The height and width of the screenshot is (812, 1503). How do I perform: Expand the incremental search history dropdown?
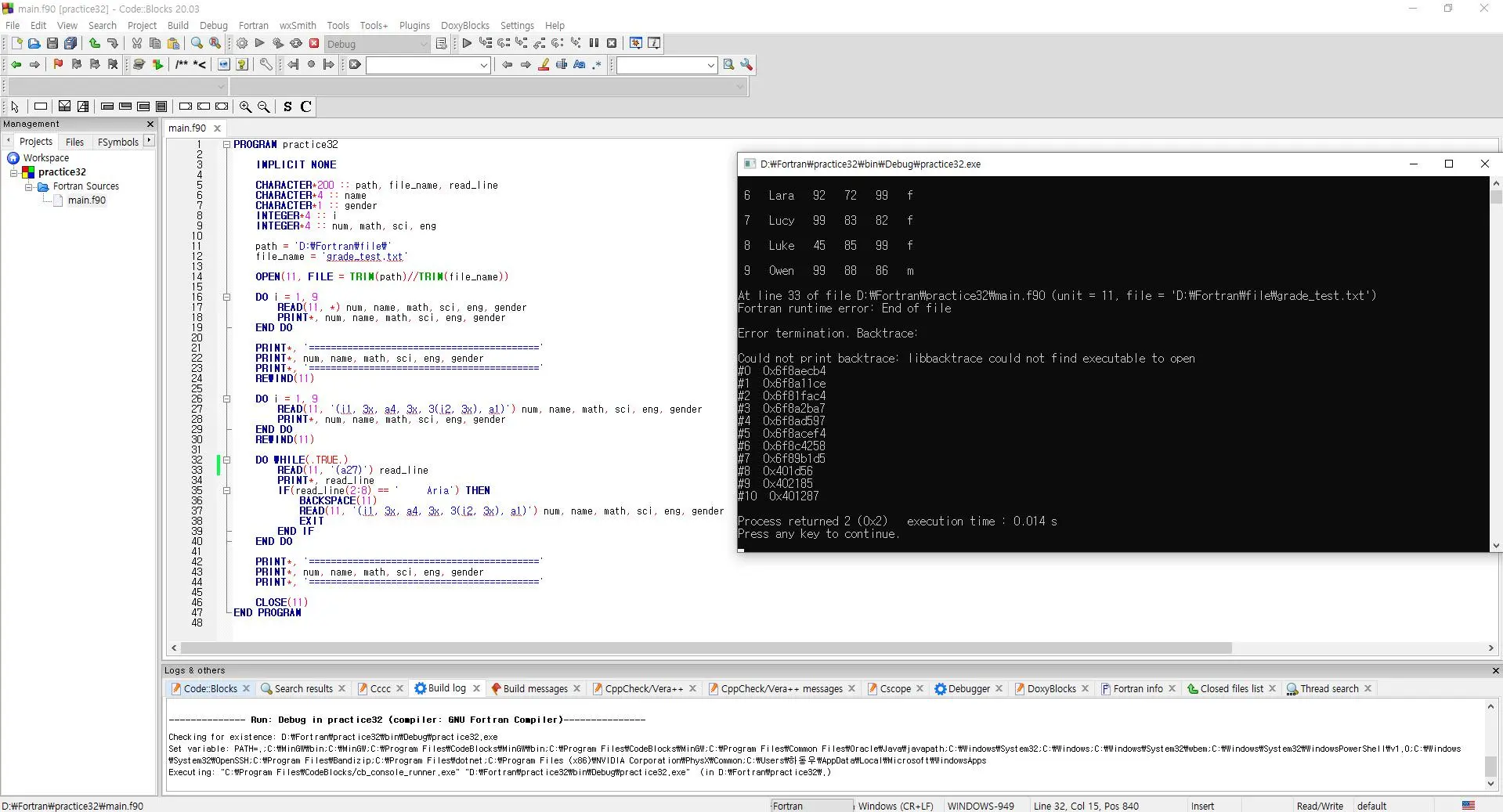pyautogui.click(x=484, y=65)
